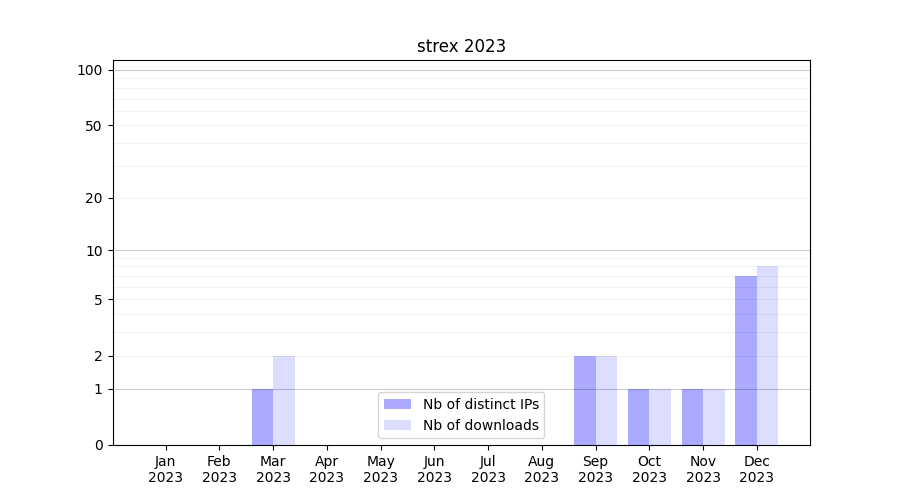Click the March downloads bar

click(284, 400)
